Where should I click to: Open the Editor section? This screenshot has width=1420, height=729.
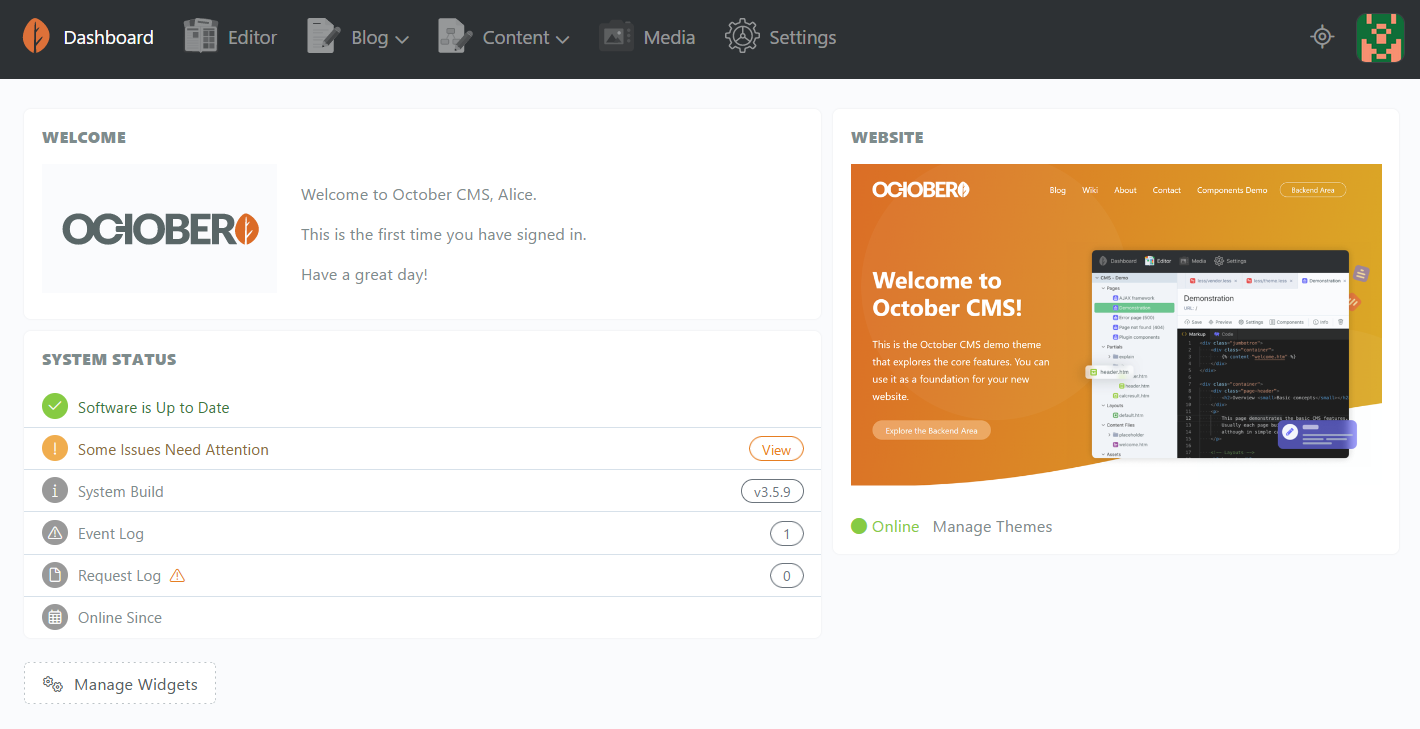(252, 38)
